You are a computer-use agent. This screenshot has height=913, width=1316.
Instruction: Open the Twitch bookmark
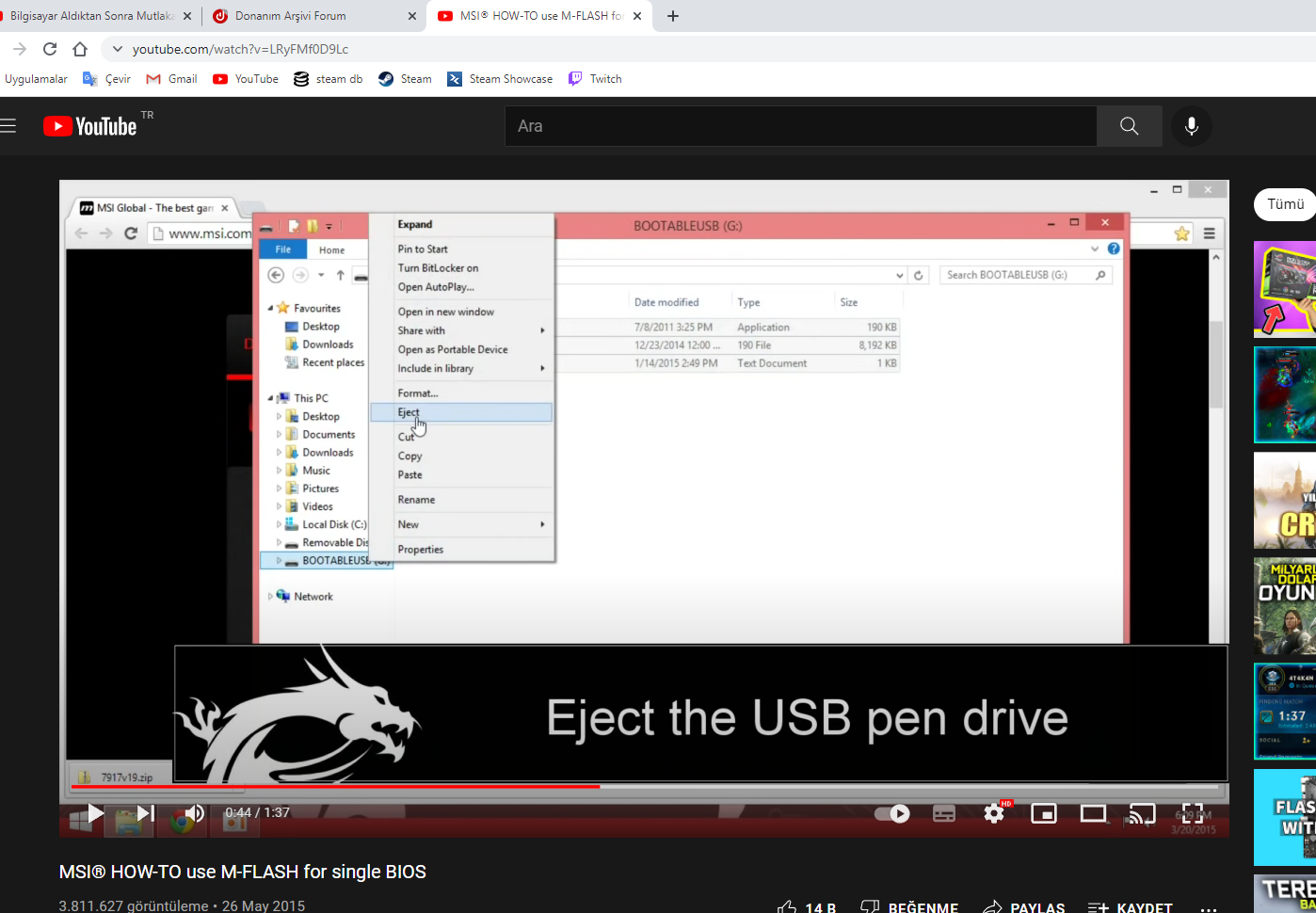click(595, 79)
